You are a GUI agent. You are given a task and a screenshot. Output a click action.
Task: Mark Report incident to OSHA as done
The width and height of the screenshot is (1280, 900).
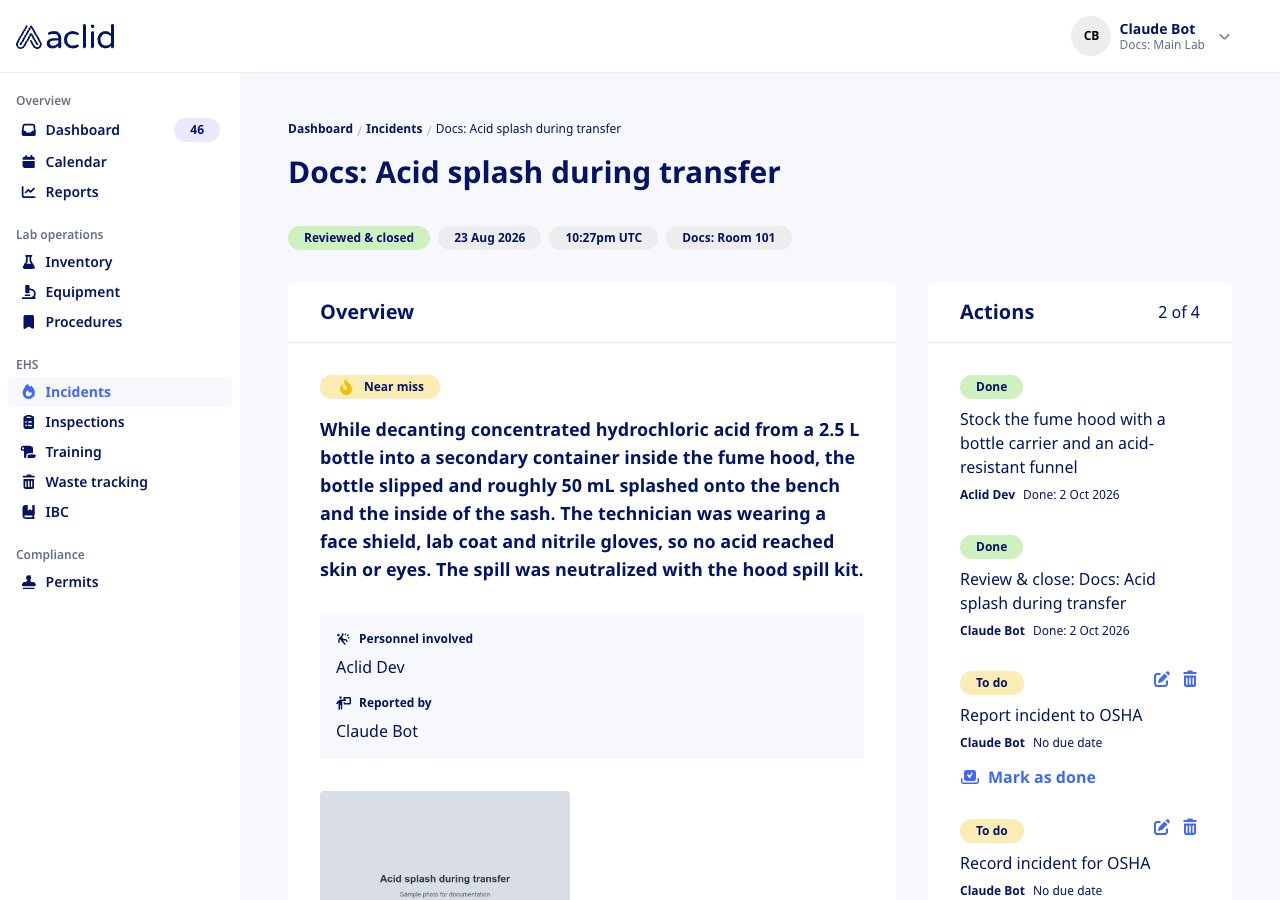(x=1028, y=777)
